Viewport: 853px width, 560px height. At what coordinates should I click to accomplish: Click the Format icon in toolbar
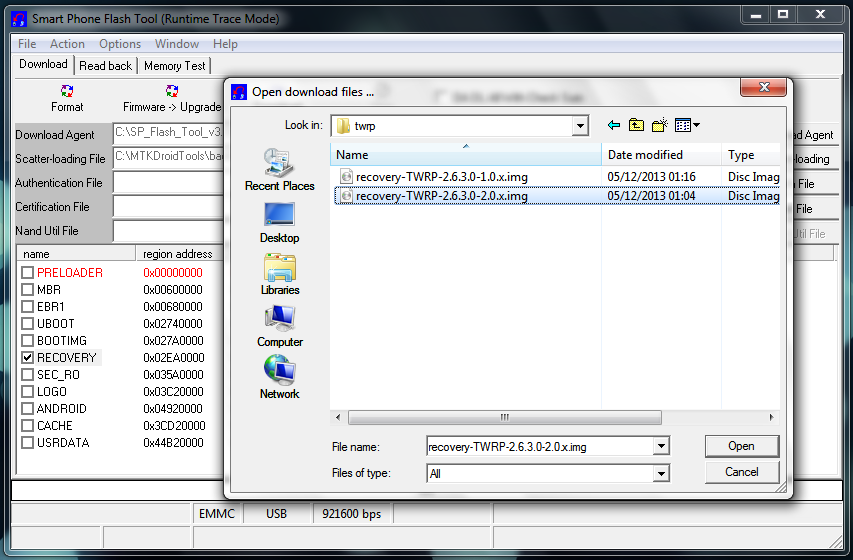(x=67, y=91)
